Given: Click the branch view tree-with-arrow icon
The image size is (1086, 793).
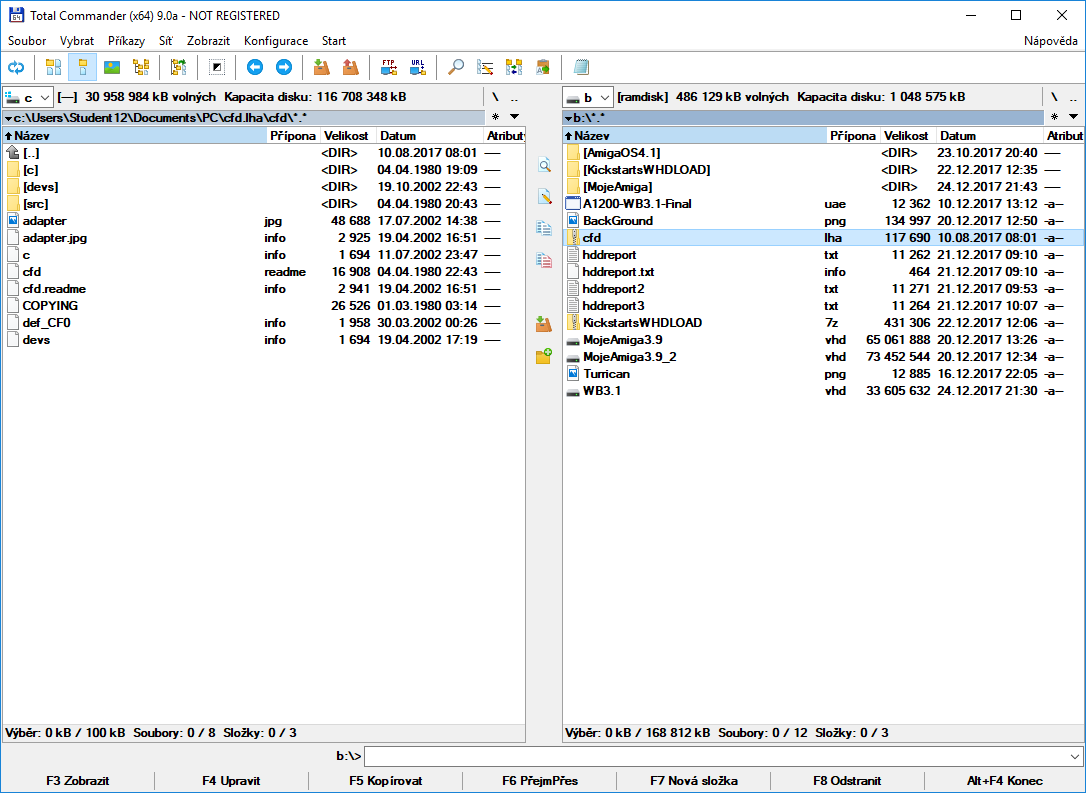Looking at the screenshot, I should (179, 67).
